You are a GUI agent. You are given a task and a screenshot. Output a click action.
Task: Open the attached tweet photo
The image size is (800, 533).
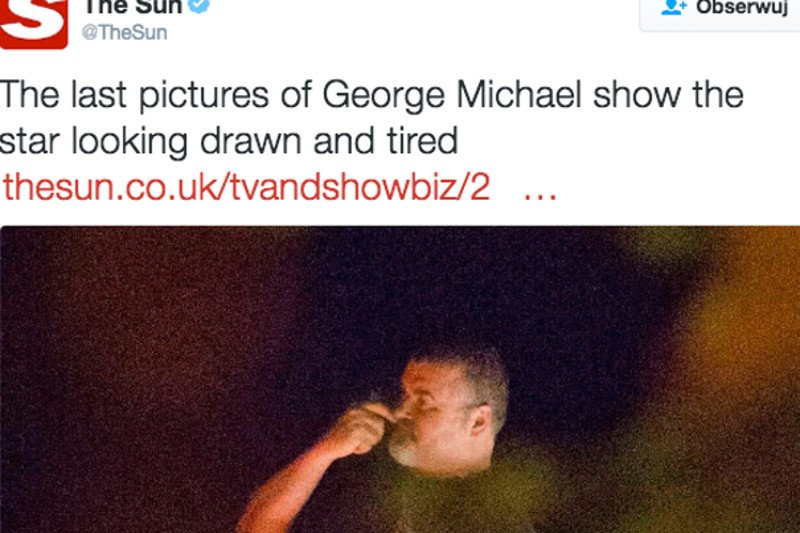[x=400, y=379]
